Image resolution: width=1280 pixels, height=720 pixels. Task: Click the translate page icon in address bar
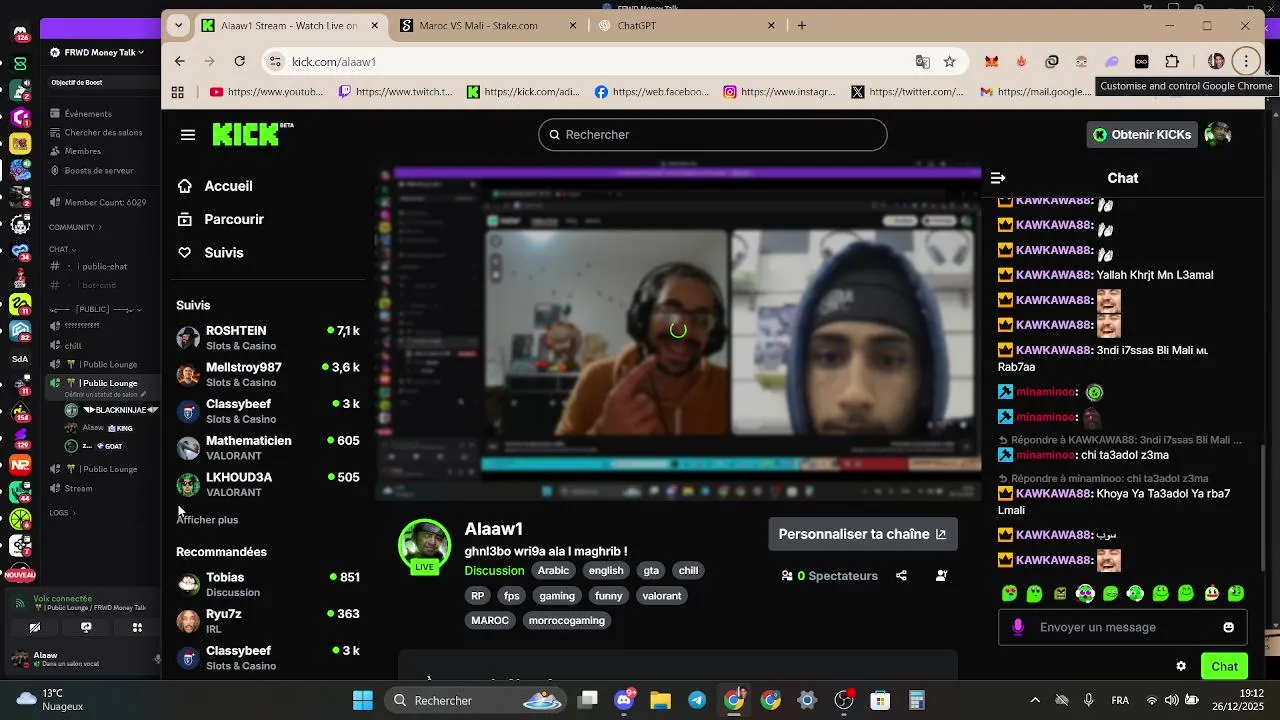(x=922, y=62)
